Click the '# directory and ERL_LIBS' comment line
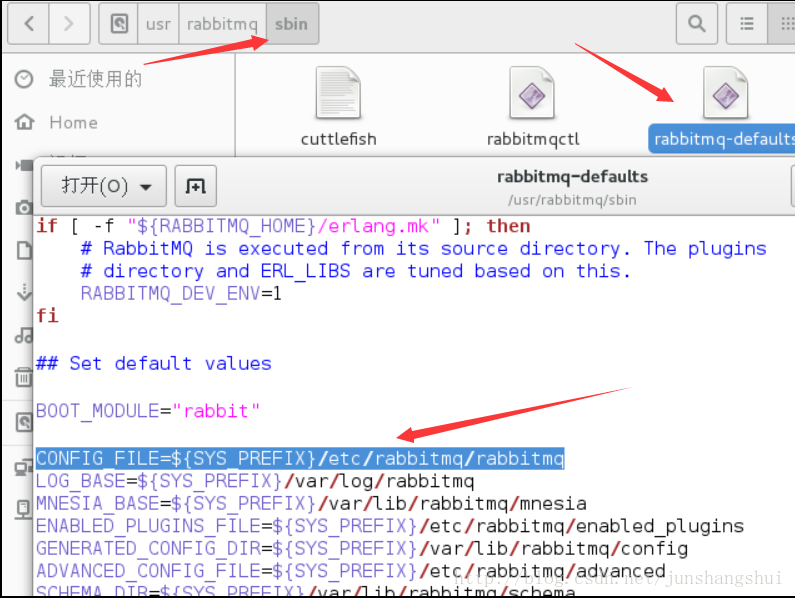 click(356, 271)
